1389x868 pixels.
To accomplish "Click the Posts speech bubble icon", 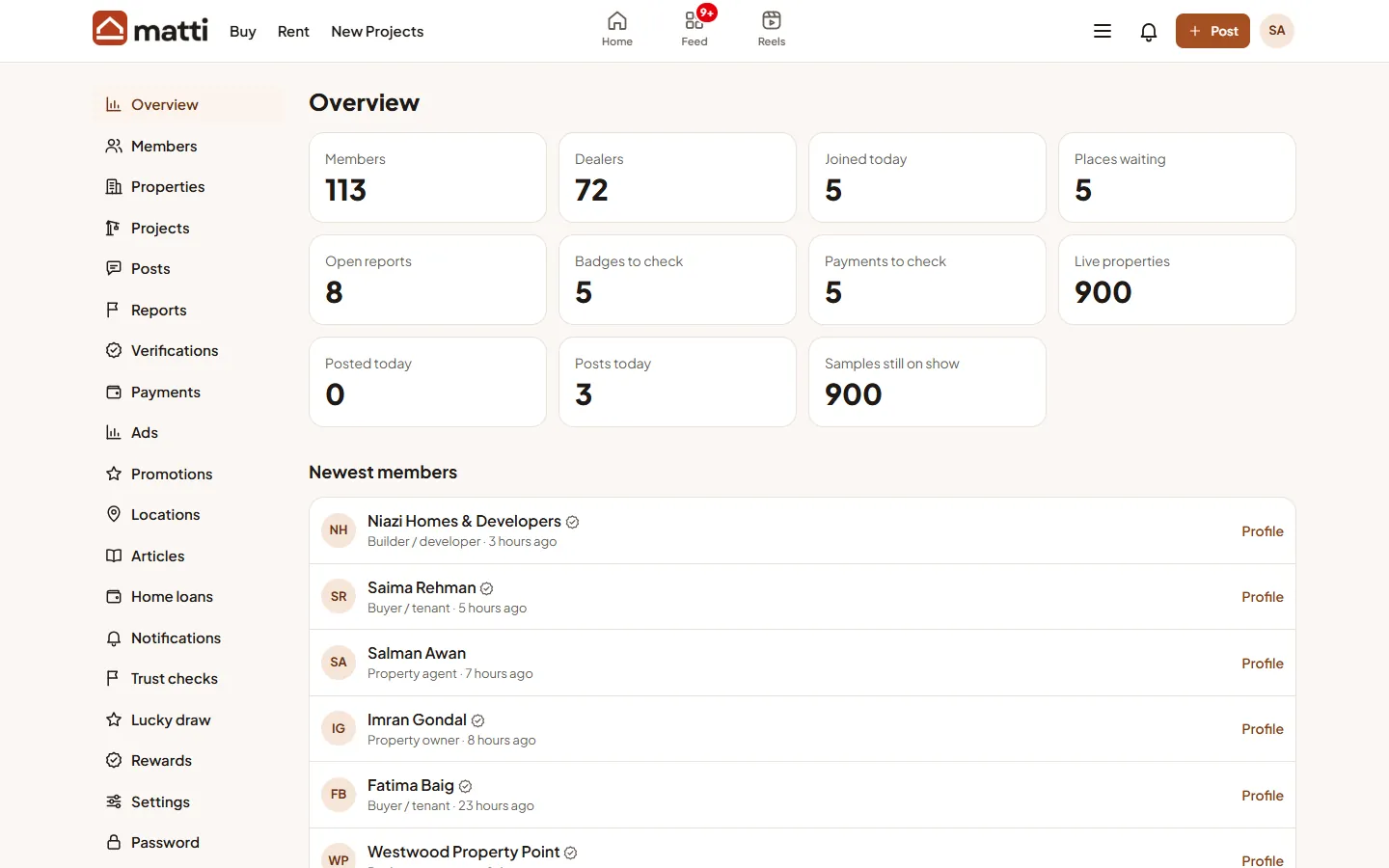I will (x=114, y=268).
